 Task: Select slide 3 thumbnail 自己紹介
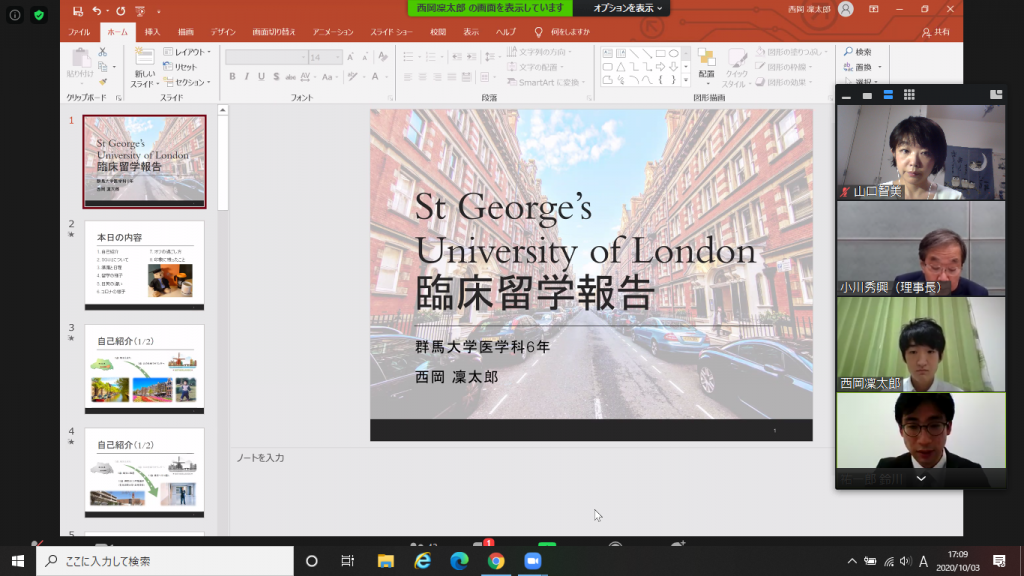(x=144, y=369)
